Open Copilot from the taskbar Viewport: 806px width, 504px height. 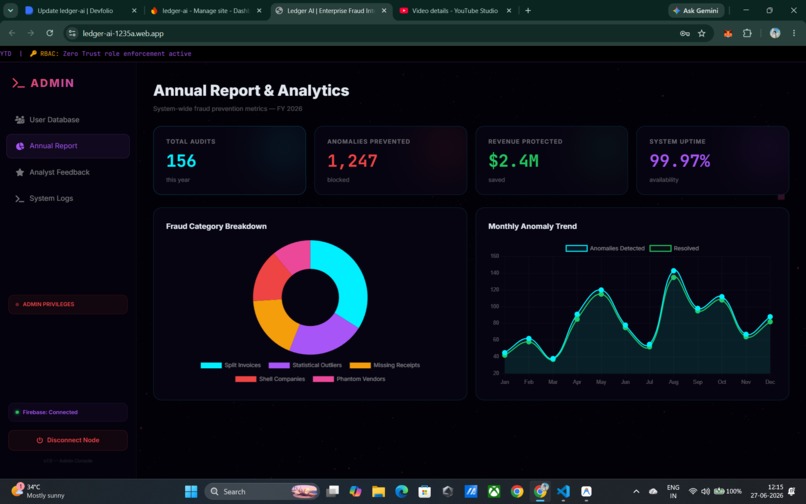point(355,492)
